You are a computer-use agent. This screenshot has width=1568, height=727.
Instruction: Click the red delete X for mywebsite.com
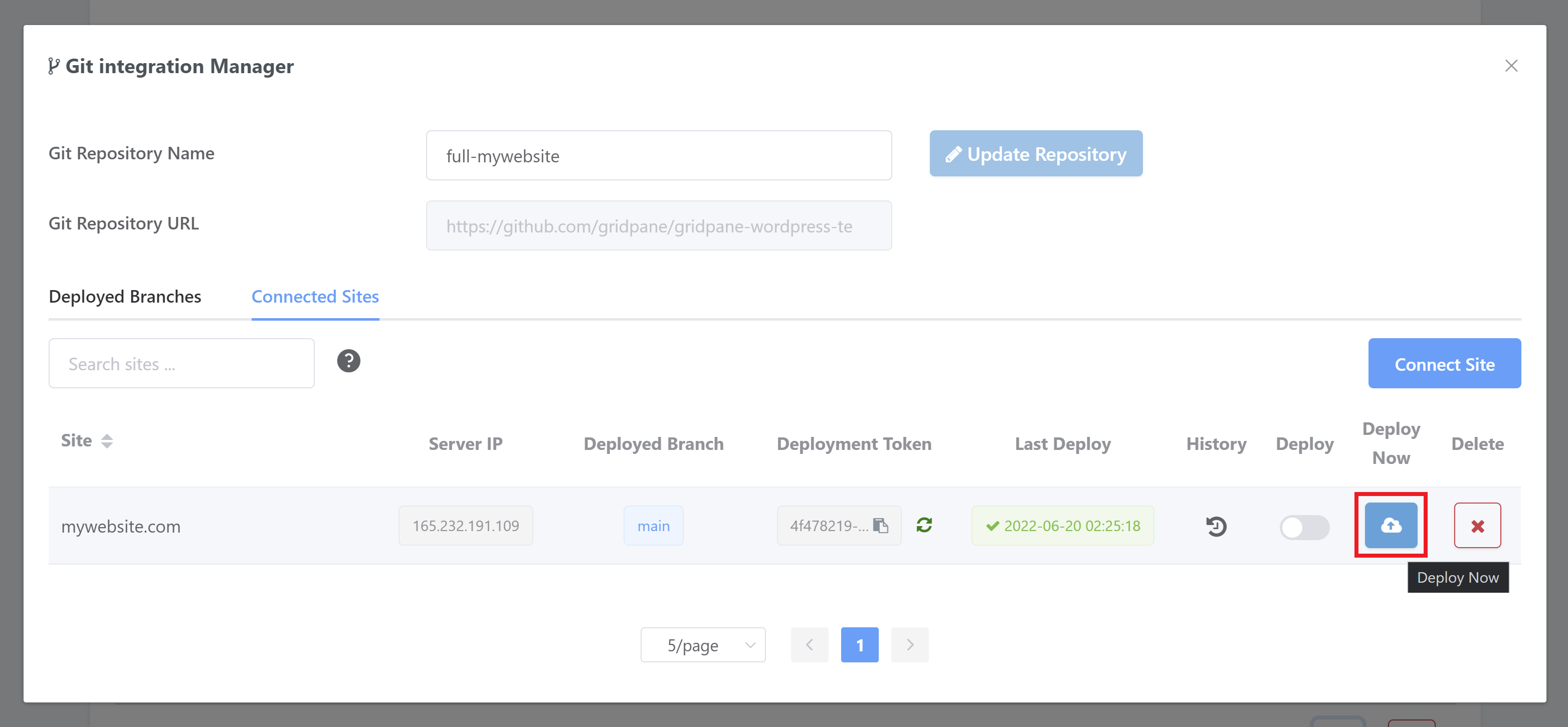(1477, 526)
